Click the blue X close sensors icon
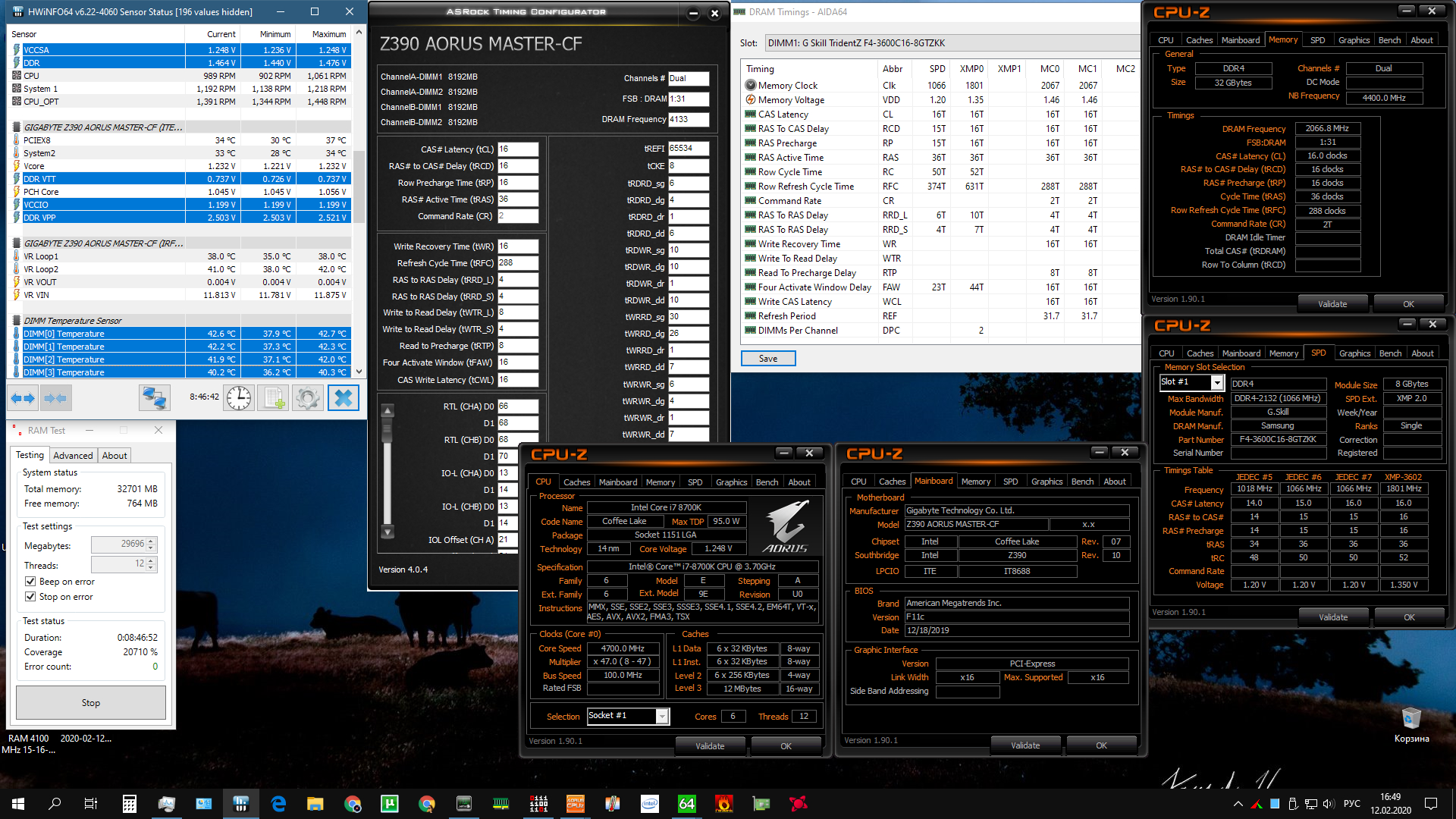Viewport: 1456px width, 819px height. (x=343, y=397)
